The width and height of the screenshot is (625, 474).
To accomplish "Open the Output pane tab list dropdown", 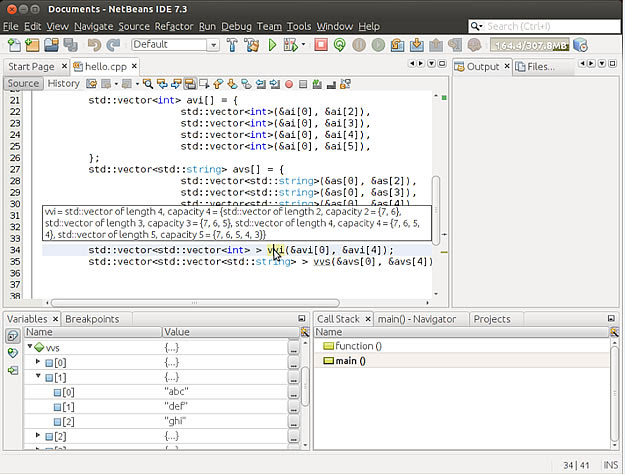I will click(602, 64).
